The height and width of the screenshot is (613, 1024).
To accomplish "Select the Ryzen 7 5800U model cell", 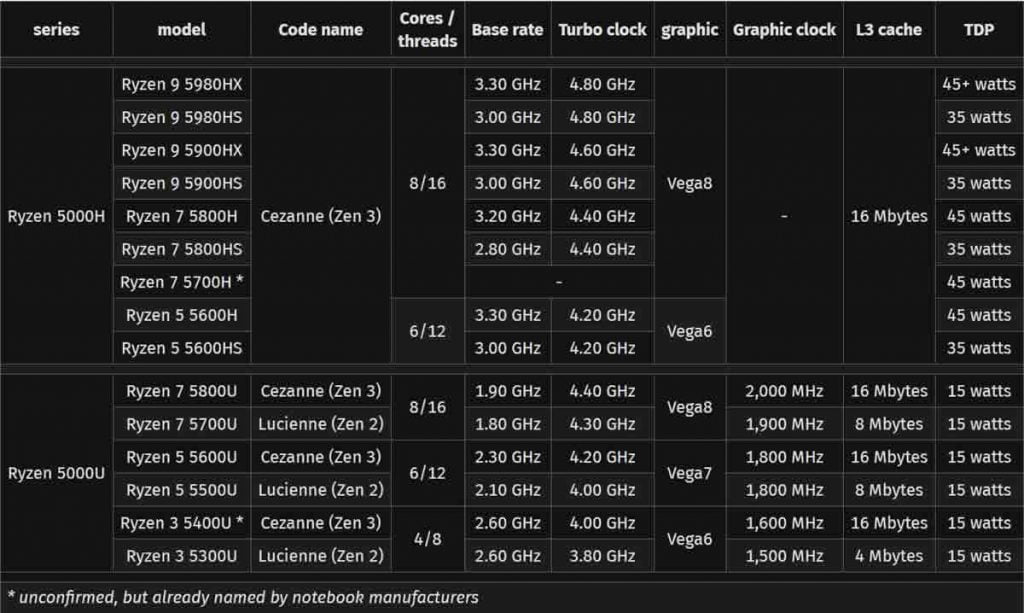I will click(182, 391).
